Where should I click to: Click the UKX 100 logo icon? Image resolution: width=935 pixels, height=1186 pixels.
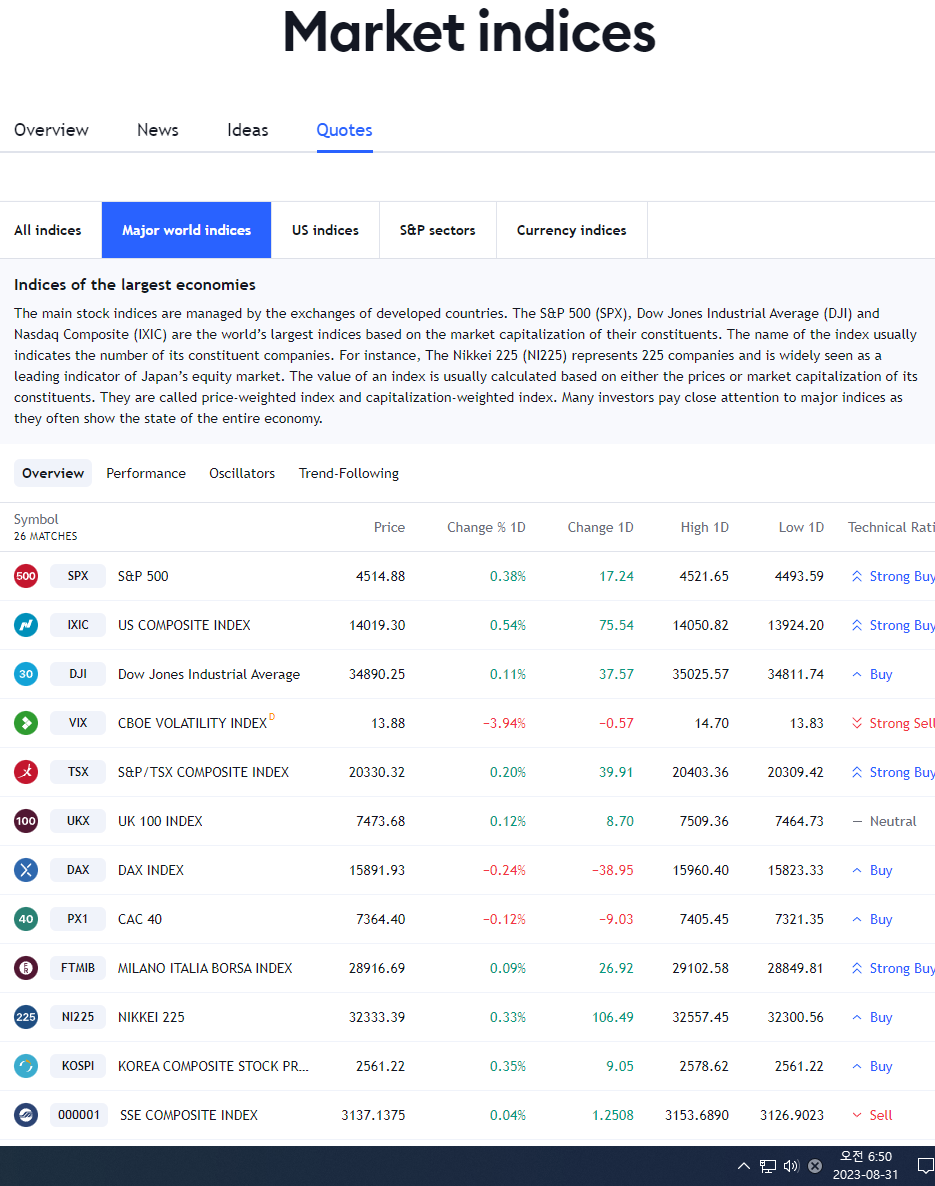(x=26, y=821)
